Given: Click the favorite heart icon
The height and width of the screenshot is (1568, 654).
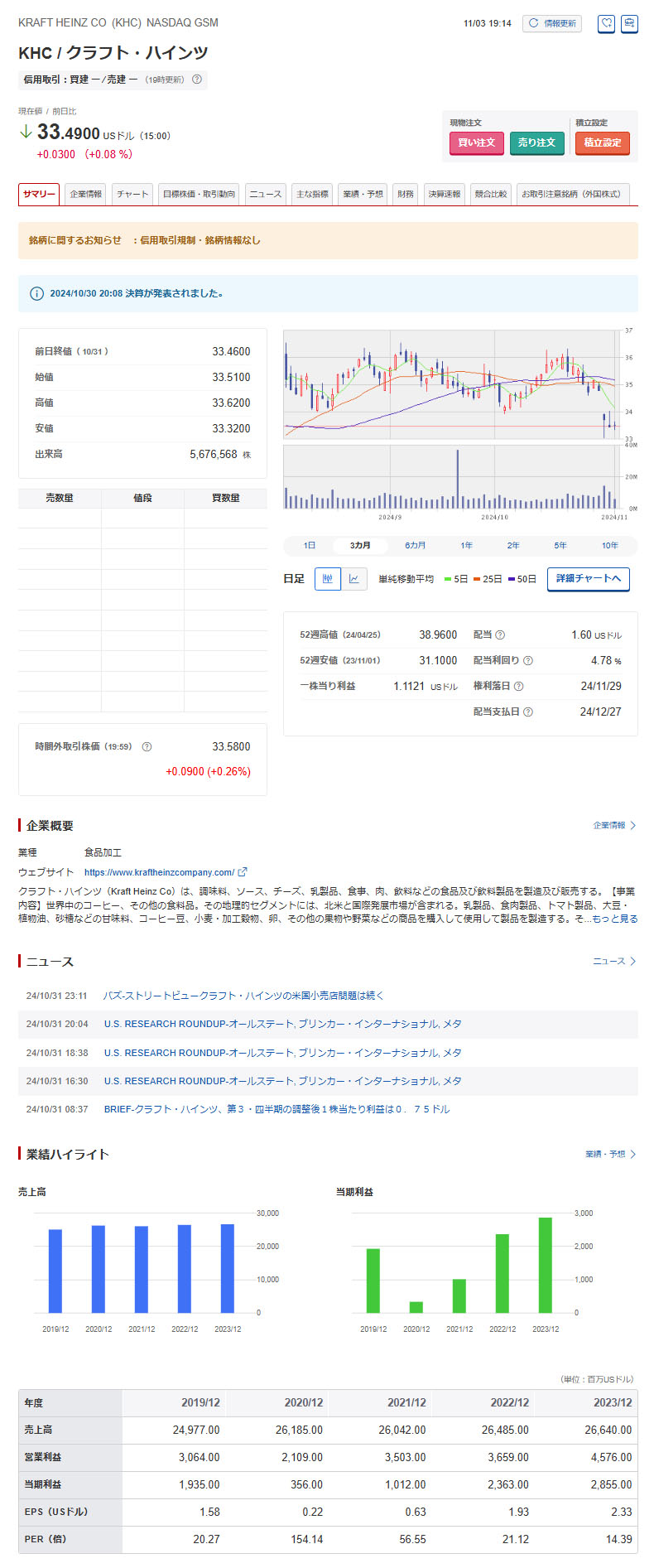Looking at the screenshot, I should 606,24.
